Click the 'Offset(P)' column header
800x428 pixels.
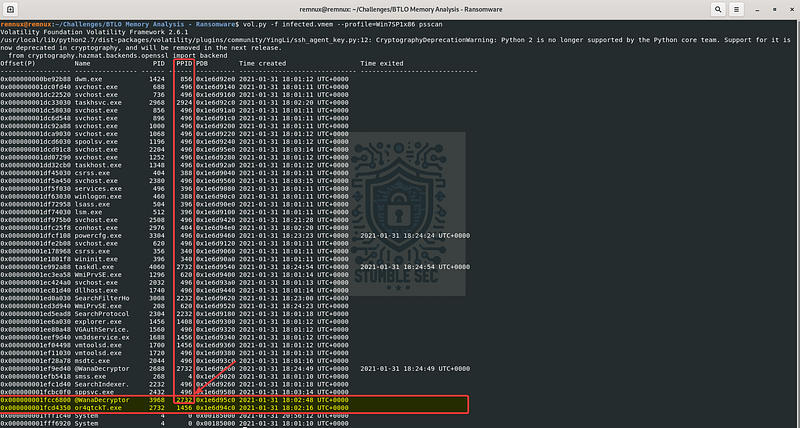(x=18, y=64)
